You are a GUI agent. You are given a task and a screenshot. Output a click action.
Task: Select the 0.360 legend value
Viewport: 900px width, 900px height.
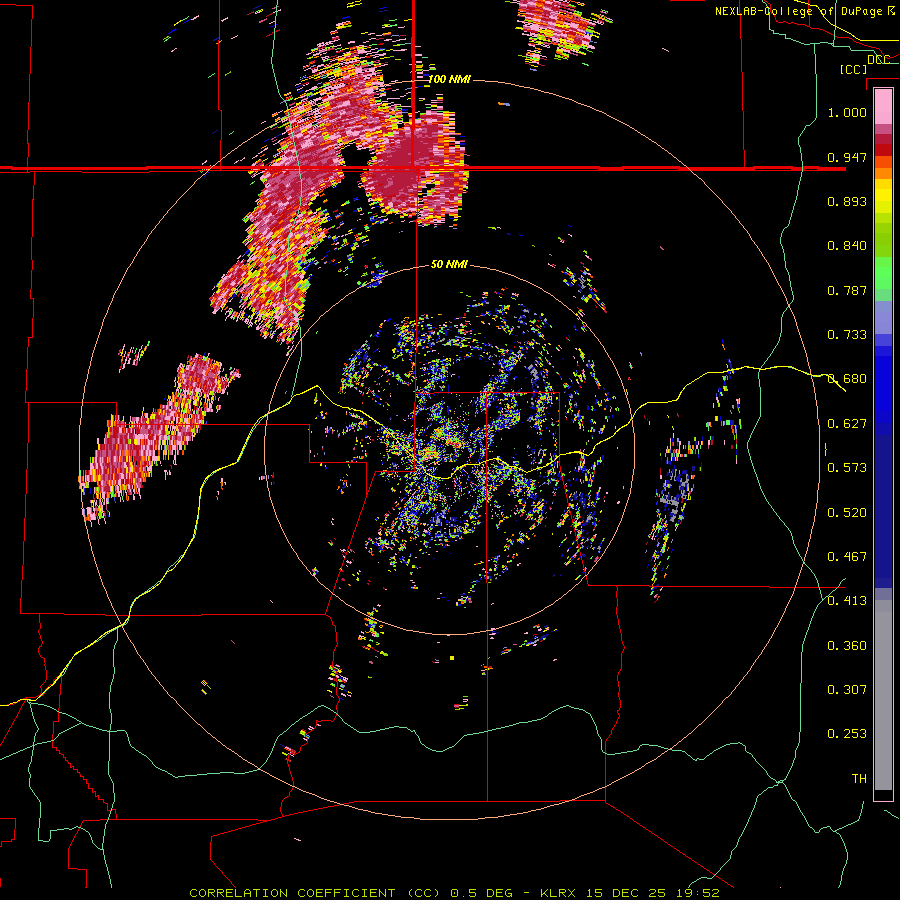(847, 646)
